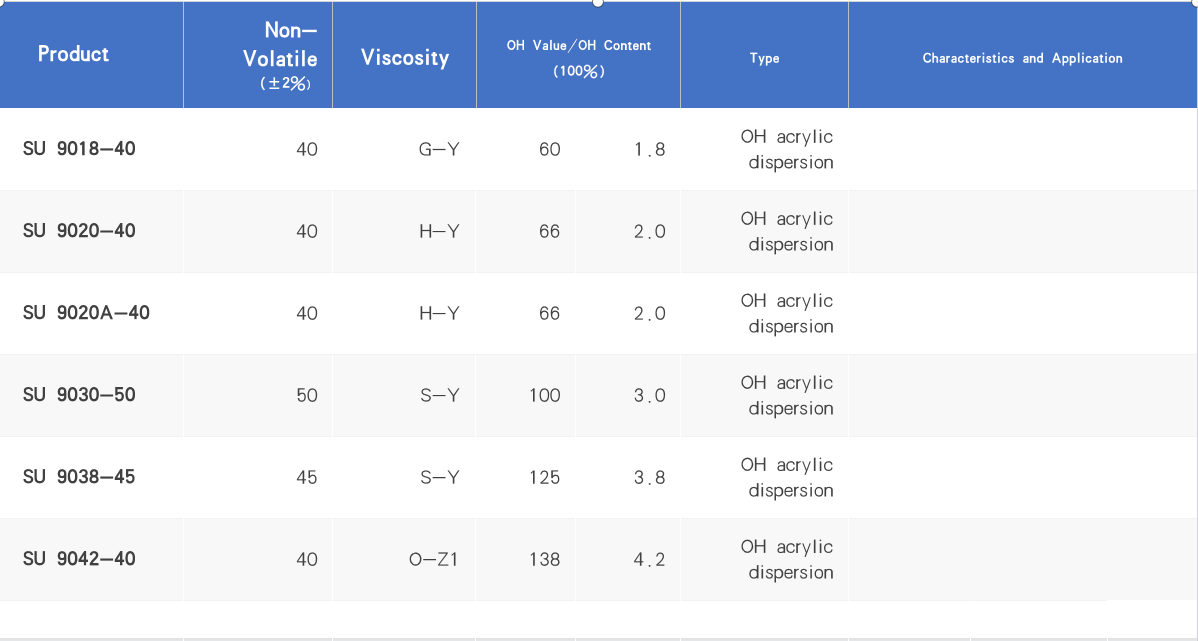Screen dimensions: 1198x641
Task: Select the G-Y viscosity cell
Action: (x=439, y=149)
